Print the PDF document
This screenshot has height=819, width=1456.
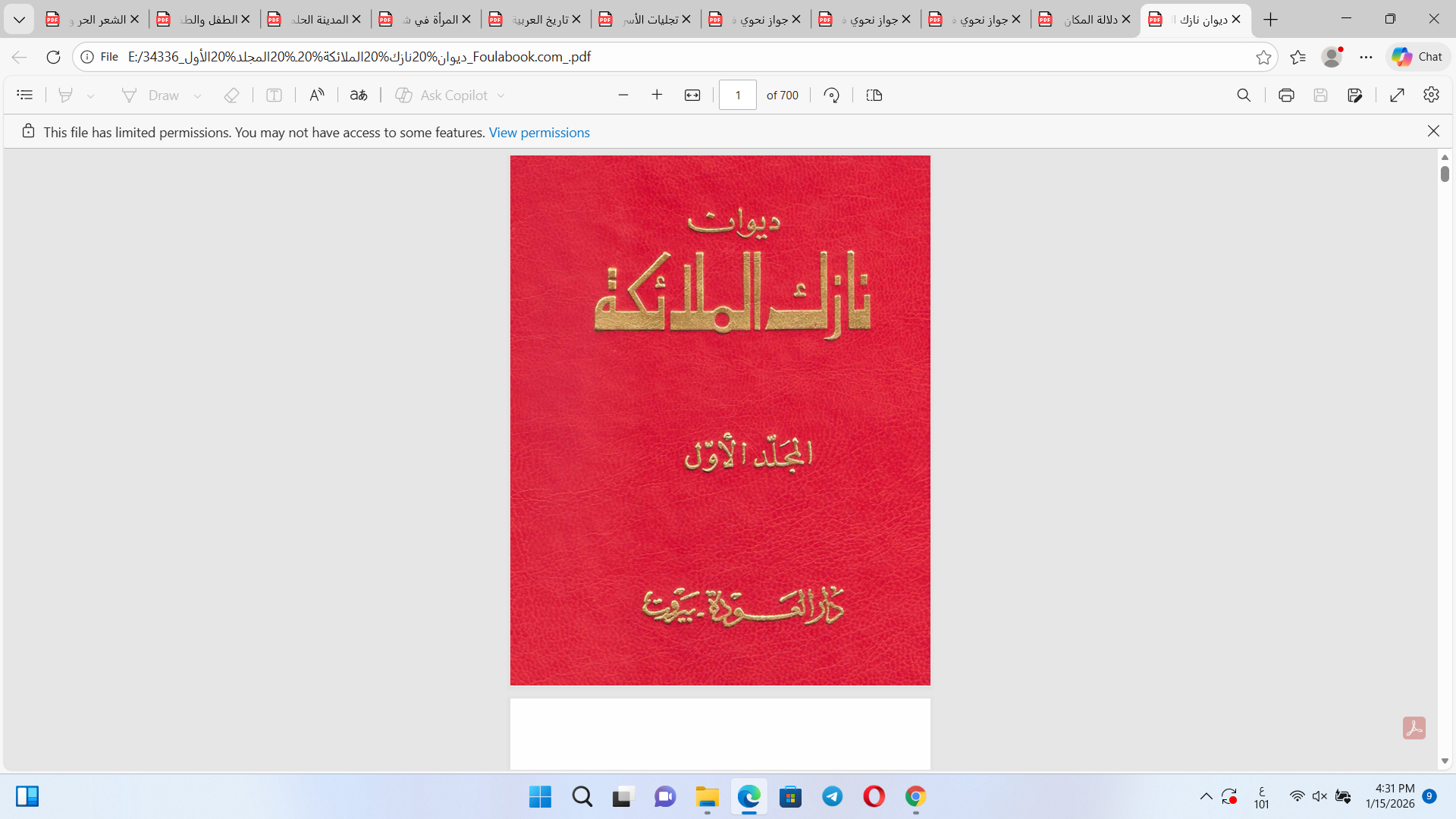tap(1286, 95)
